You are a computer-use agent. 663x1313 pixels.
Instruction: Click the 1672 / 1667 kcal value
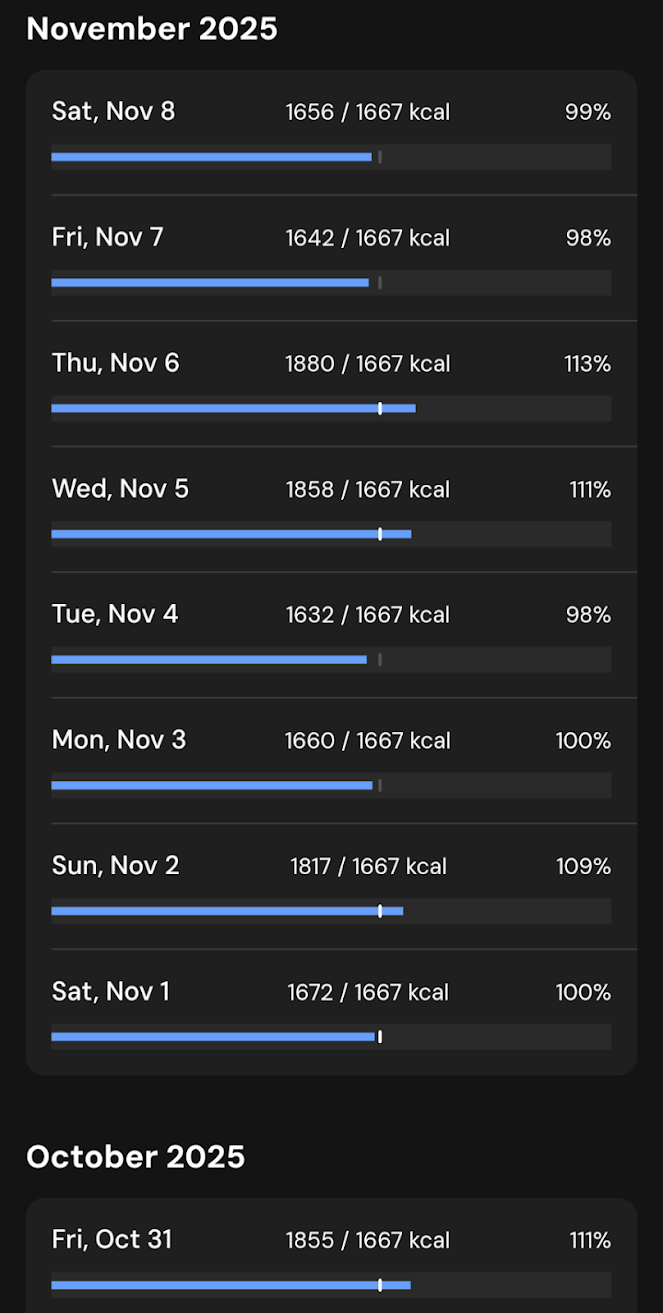(x=367, y=992)
